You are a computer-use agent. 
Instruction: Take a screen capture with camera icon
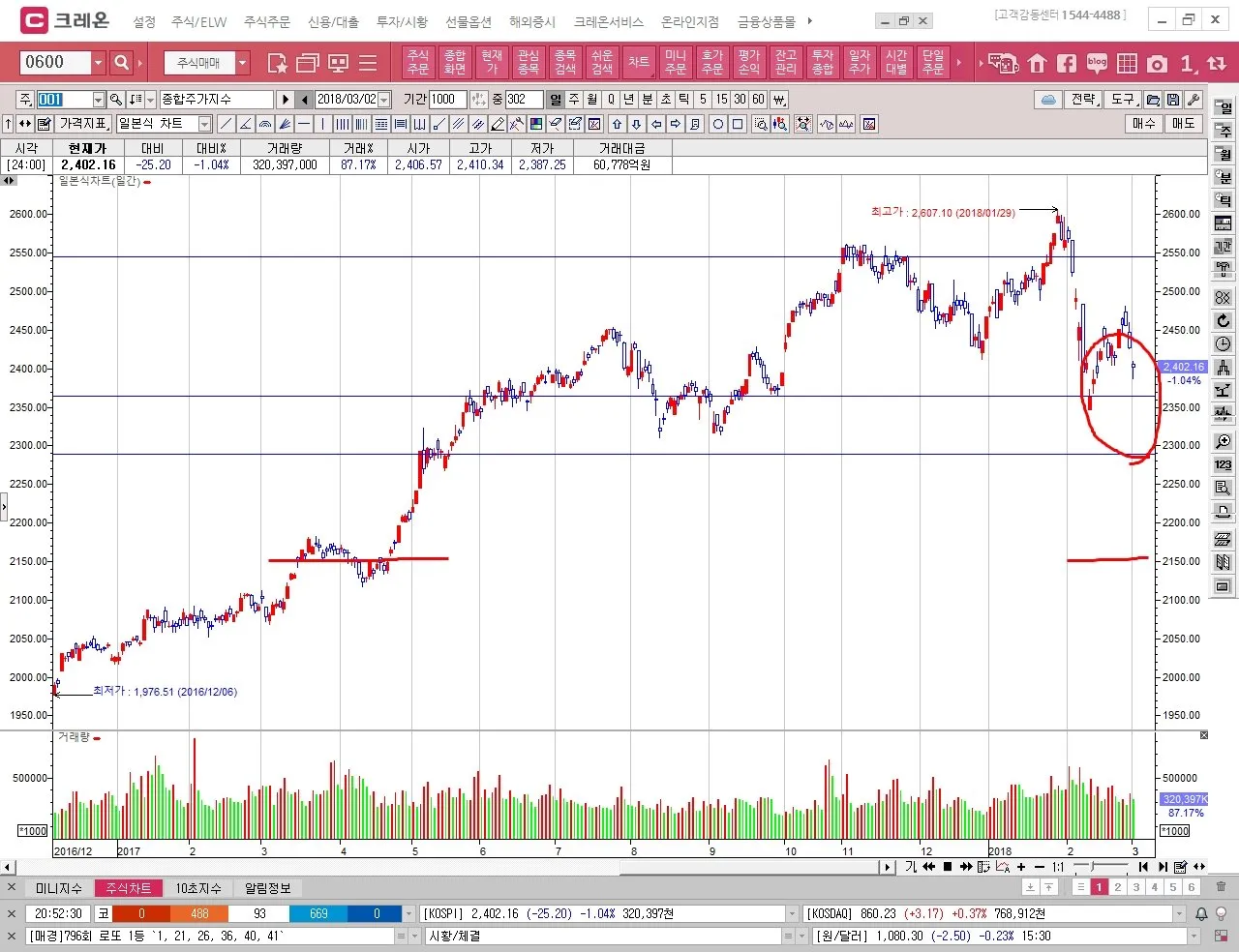1157,64
